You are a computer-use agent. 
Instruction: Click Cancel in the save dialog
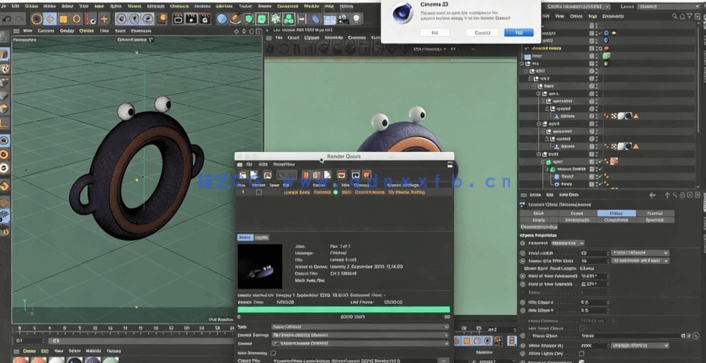point(482,33)
